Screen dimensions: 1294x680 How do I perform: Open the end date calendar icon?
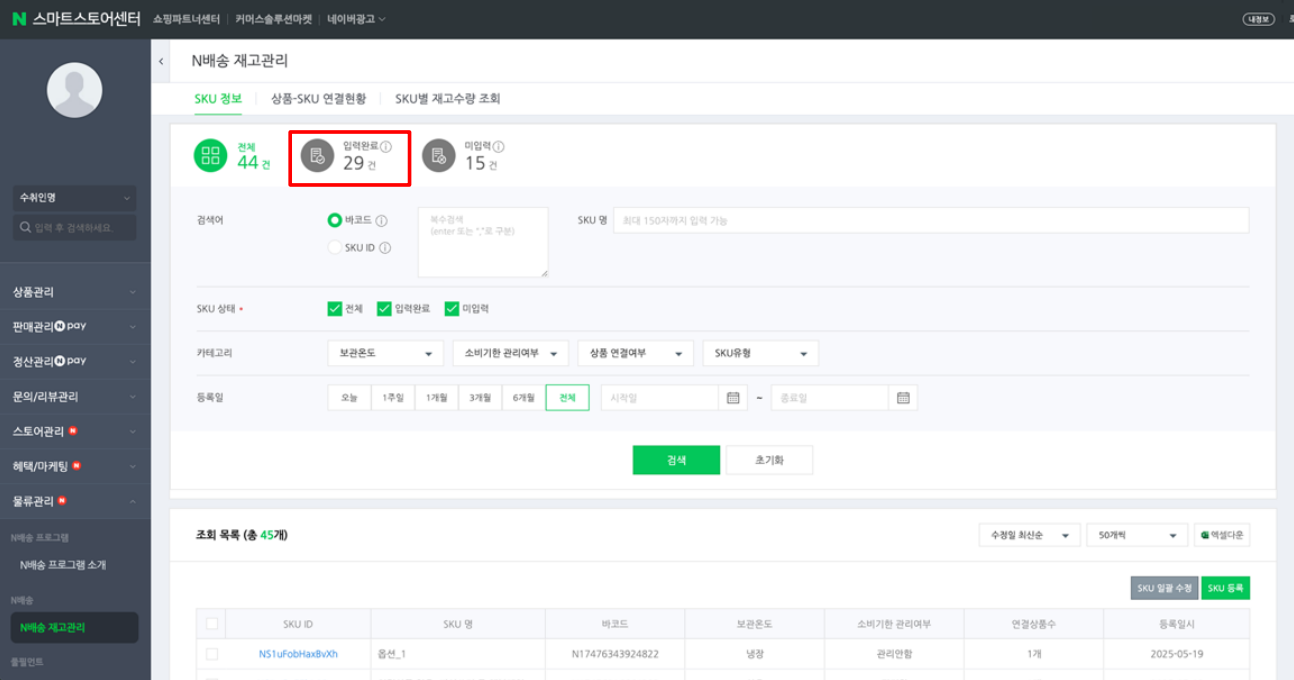[x=903, y=398]
